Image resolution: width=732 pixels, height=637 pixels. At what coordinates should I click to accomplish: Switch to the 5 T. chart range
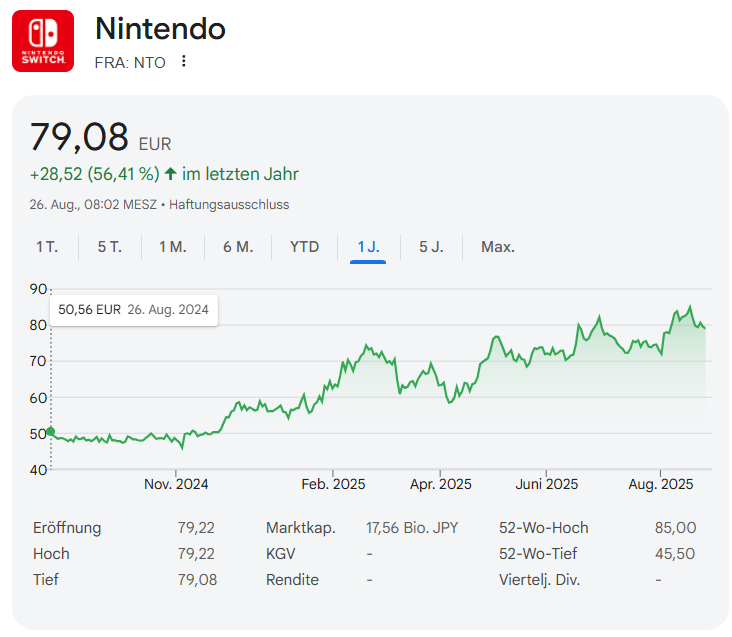tap(109, 247)
